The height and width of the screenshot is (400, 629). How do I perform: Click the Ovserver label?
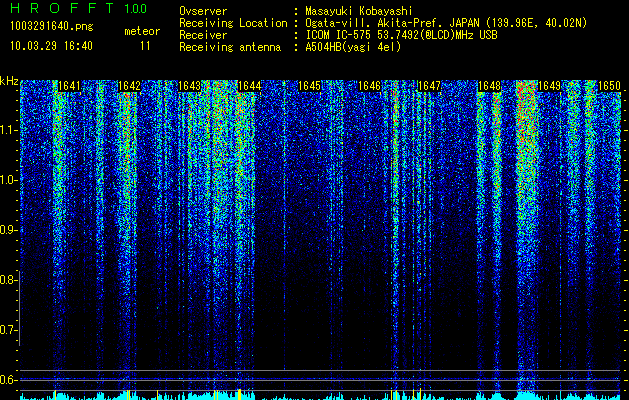(203, 11)
